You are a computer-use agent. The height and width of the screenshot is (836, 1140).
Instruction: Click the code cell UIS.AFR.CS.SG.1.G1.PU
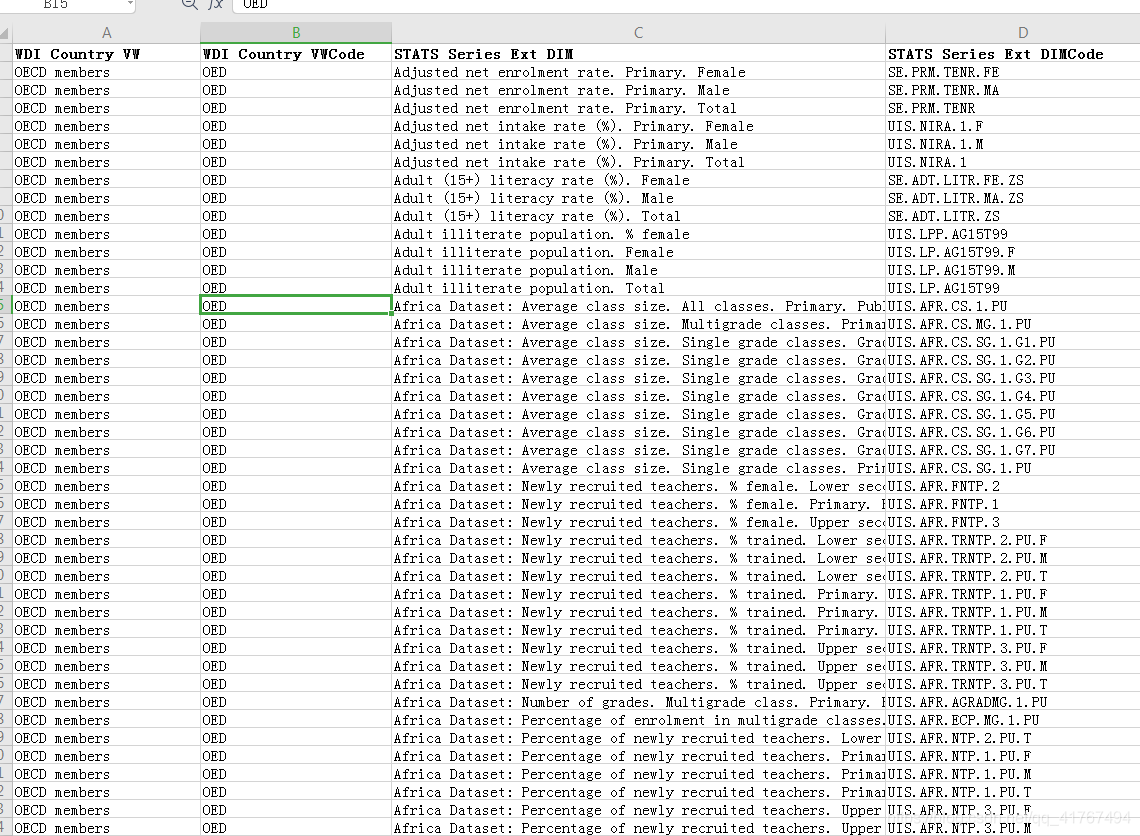[x=1013, y=342]
